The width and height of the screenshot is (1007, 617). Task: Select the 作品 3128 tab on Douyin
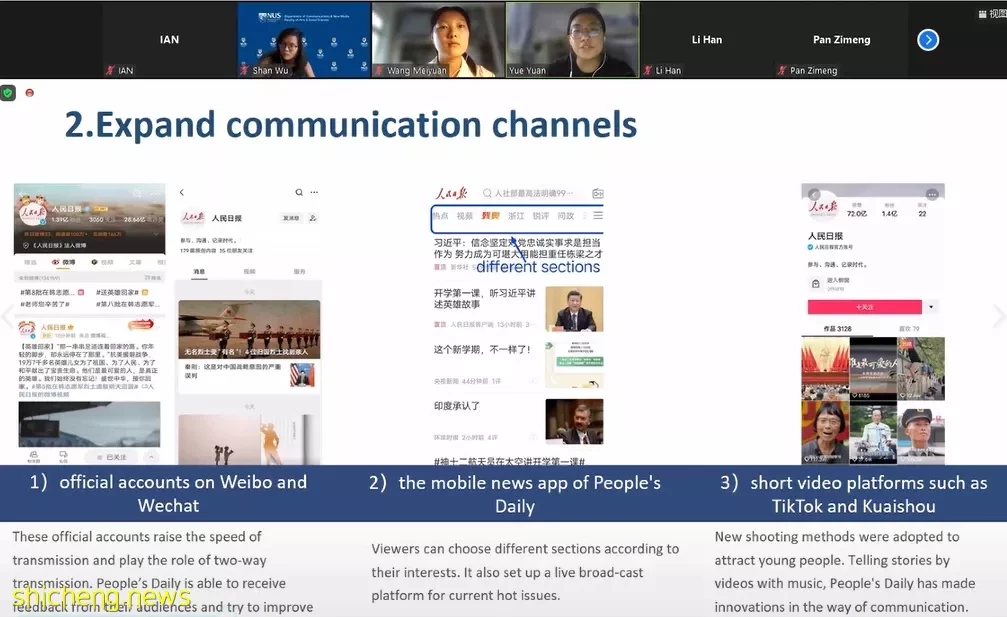[837, 329]
